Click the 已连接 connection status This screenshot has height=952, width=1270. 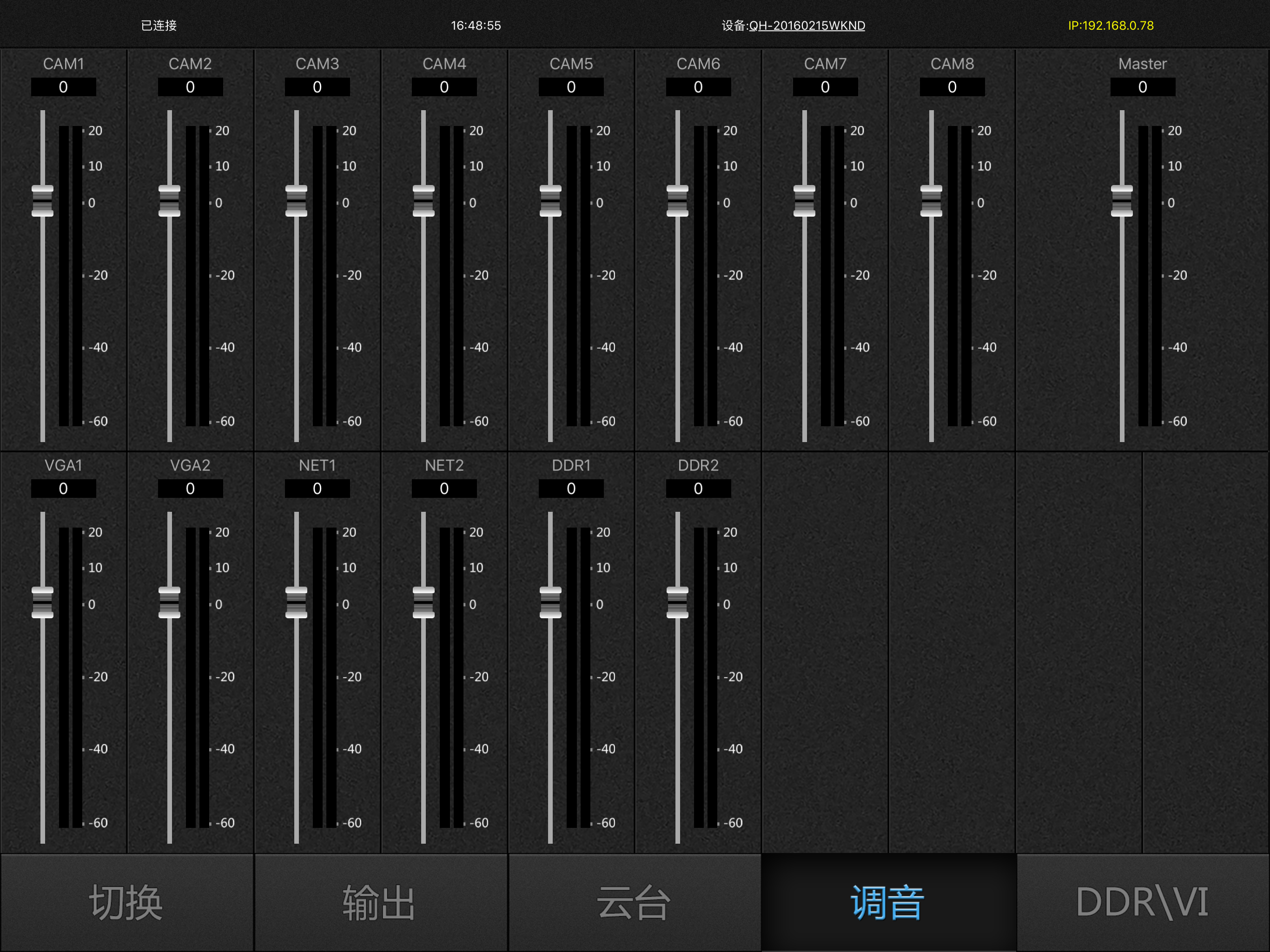tap(159, 26)
